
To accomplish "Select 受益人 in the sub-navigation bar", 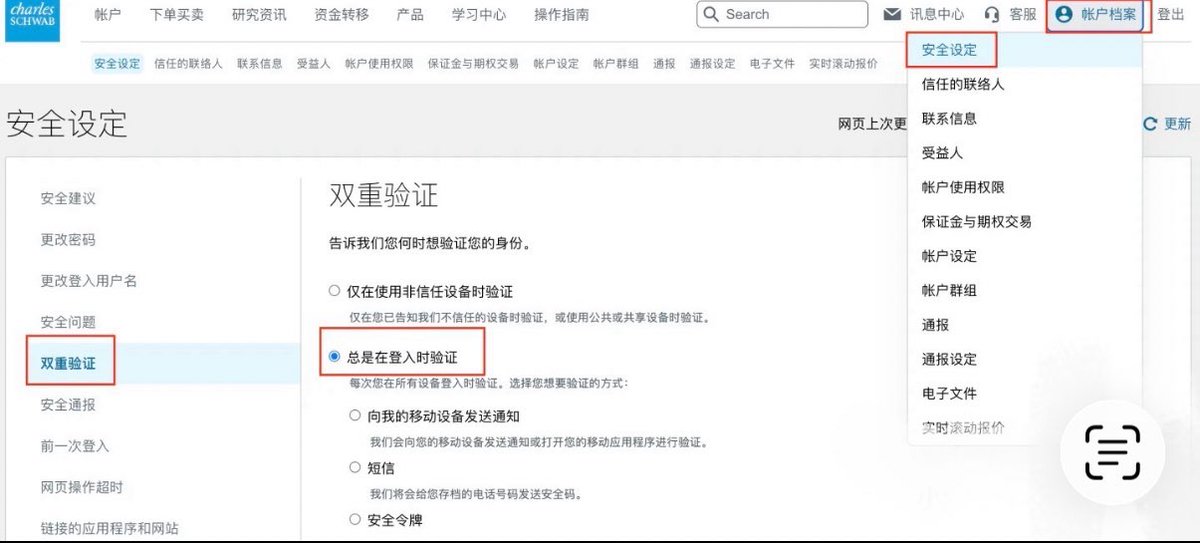I will [x=314, y=63].
